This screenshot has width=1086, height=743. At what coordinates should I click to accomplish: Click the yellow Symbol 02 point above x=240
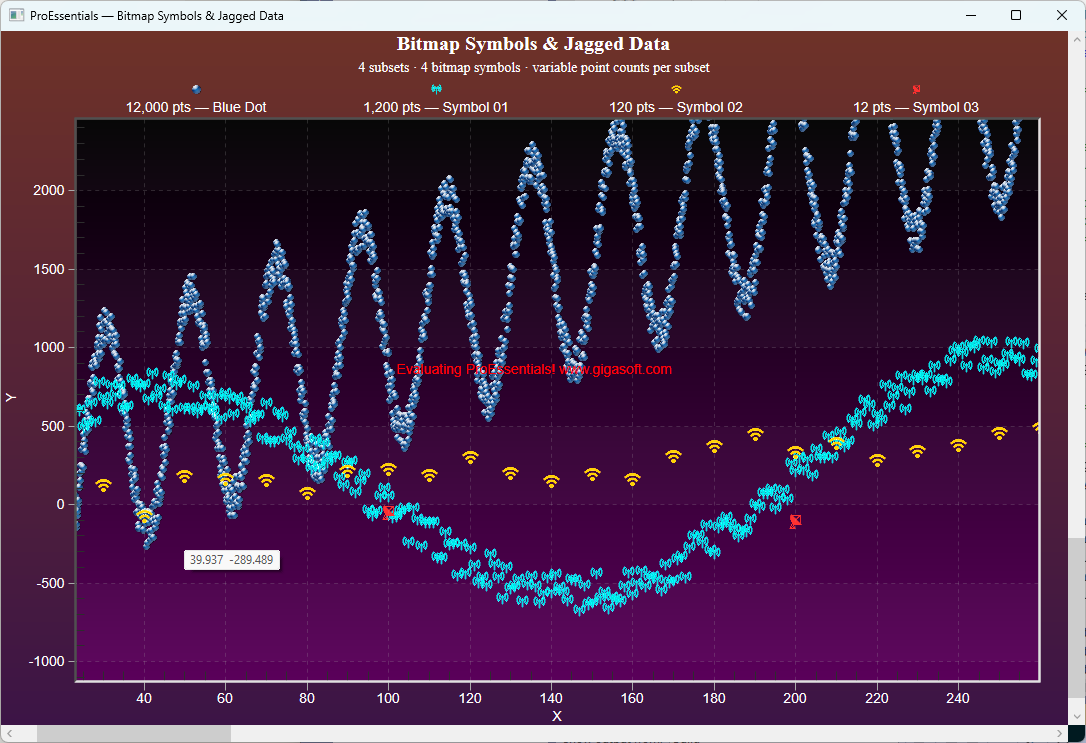pos(958,445)
